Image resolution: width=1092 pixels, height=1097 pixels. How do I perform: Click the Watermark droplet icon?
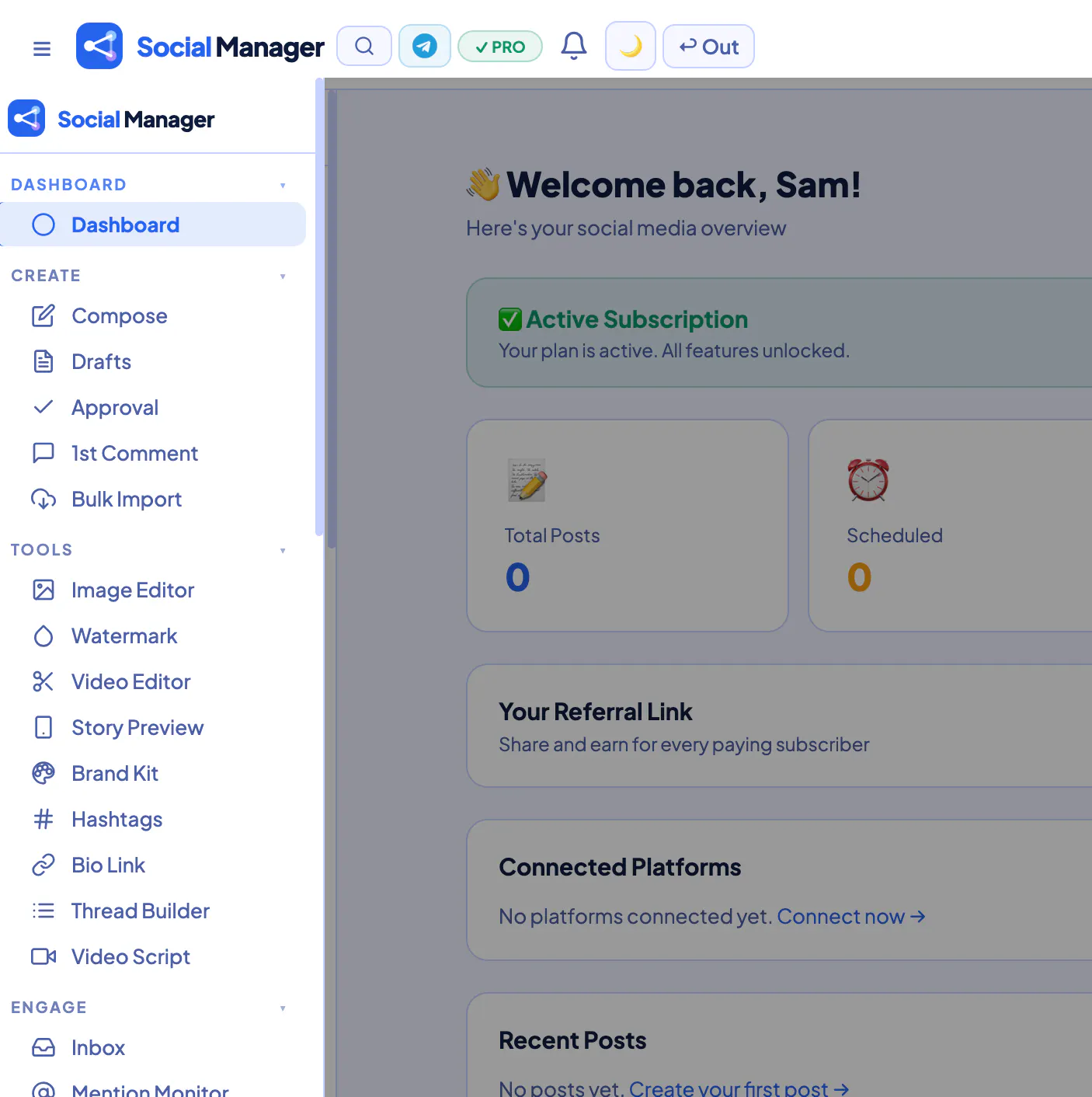tap(43, 636)
